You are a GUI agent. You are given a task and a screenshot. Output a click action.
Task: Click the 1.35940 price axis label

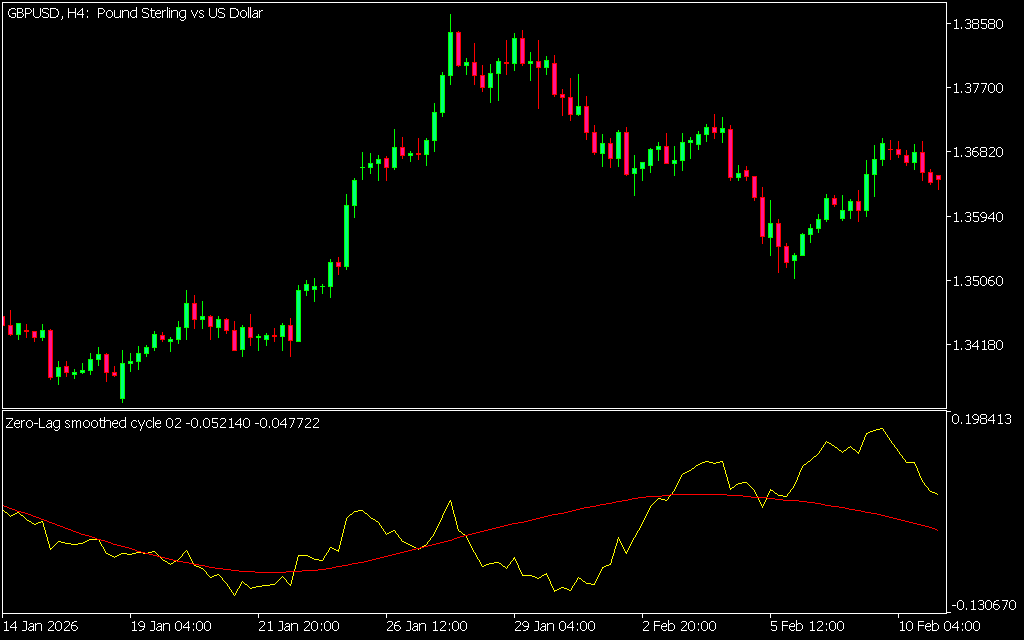(x=980, y=216)
